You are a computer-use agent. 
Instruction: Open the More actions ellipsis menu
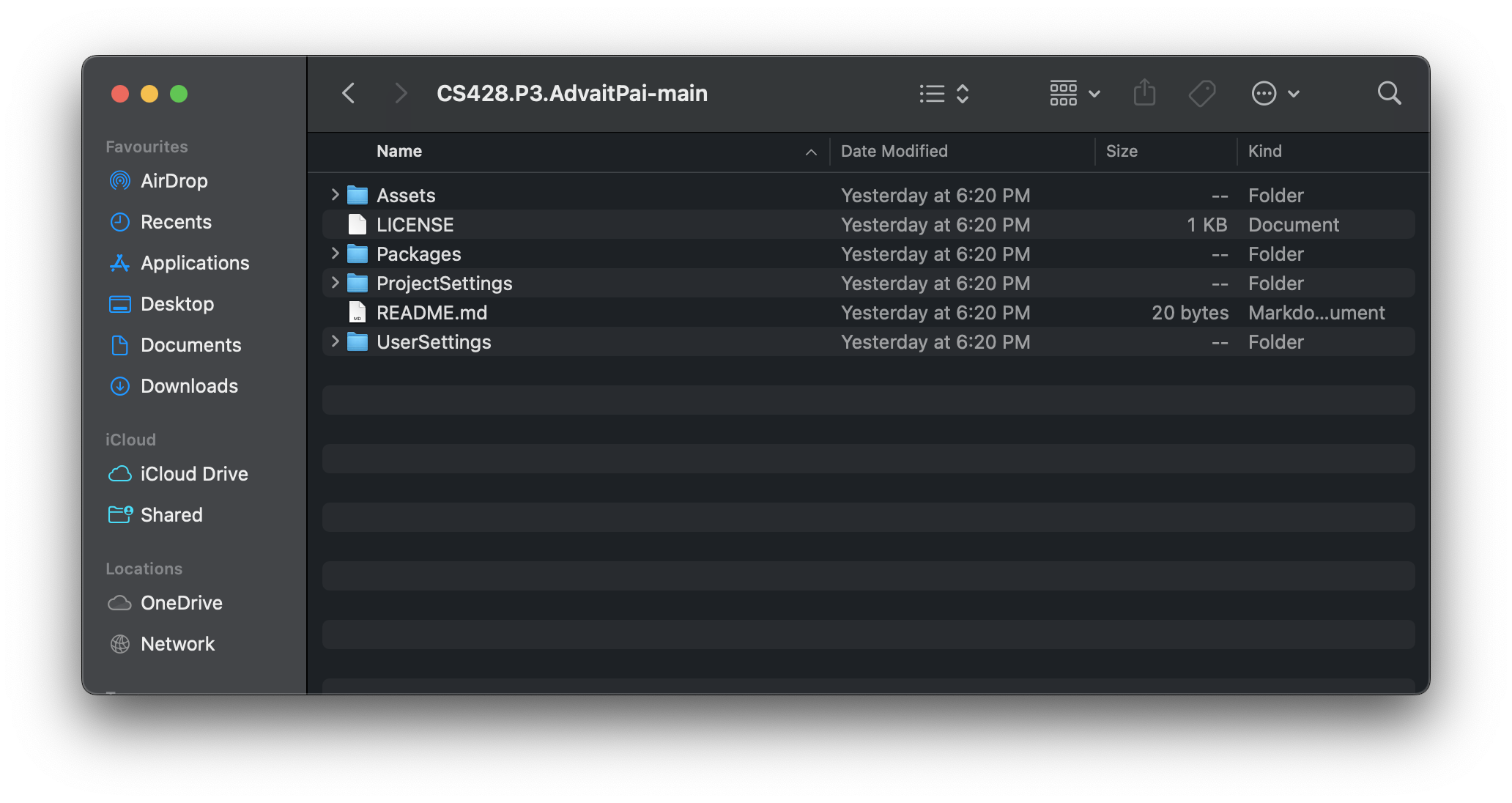point(1275,93)
